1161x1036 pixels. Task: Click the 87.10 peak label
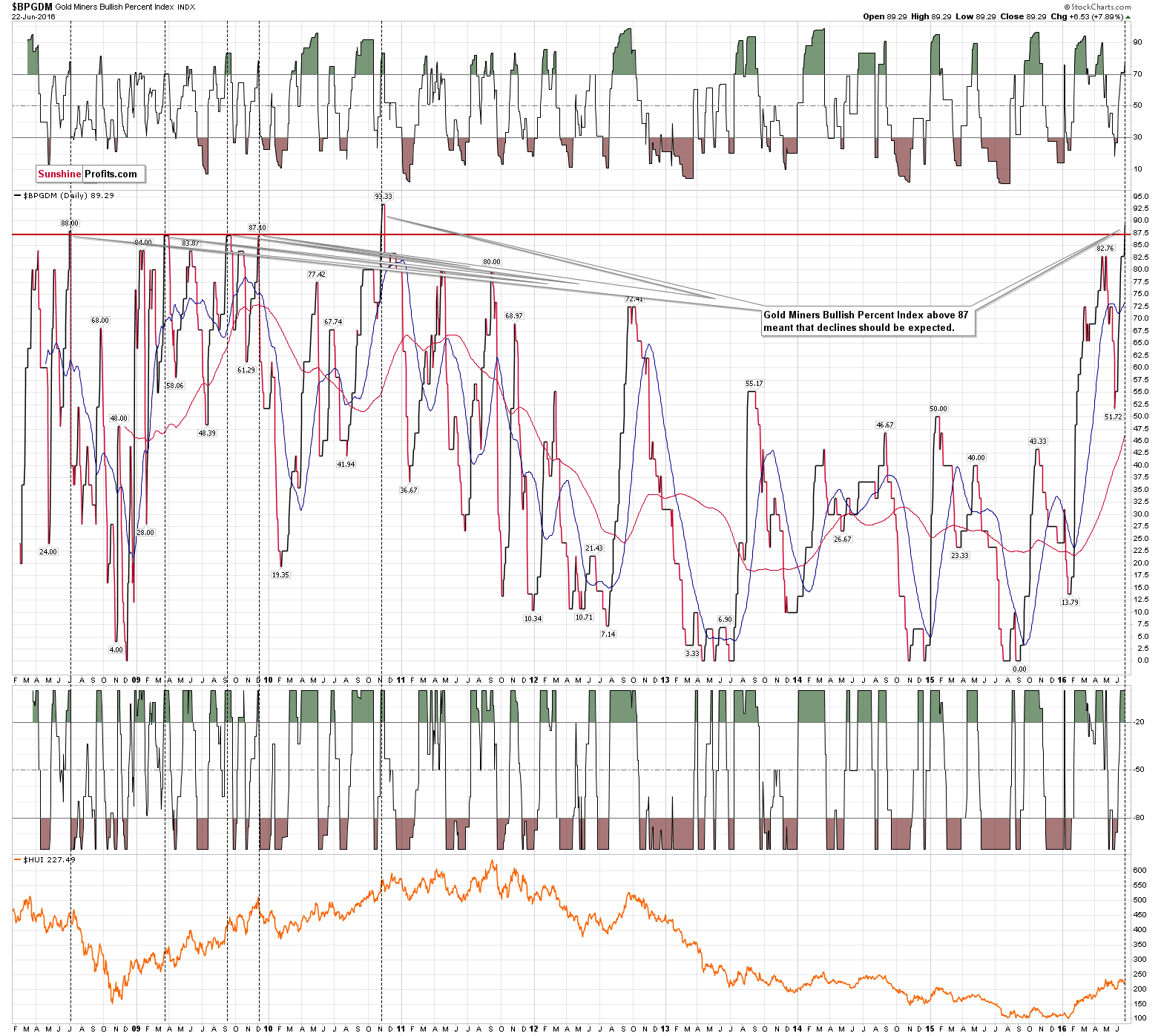(x=257, y=227)
